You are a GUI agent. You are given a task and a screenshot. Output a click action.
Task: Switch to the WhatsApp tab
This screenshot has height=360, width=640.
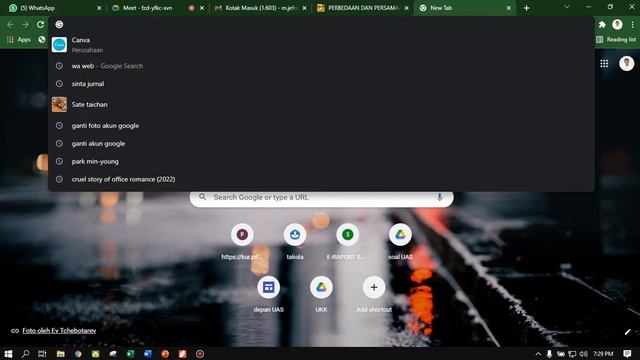(x=55, y=8)
